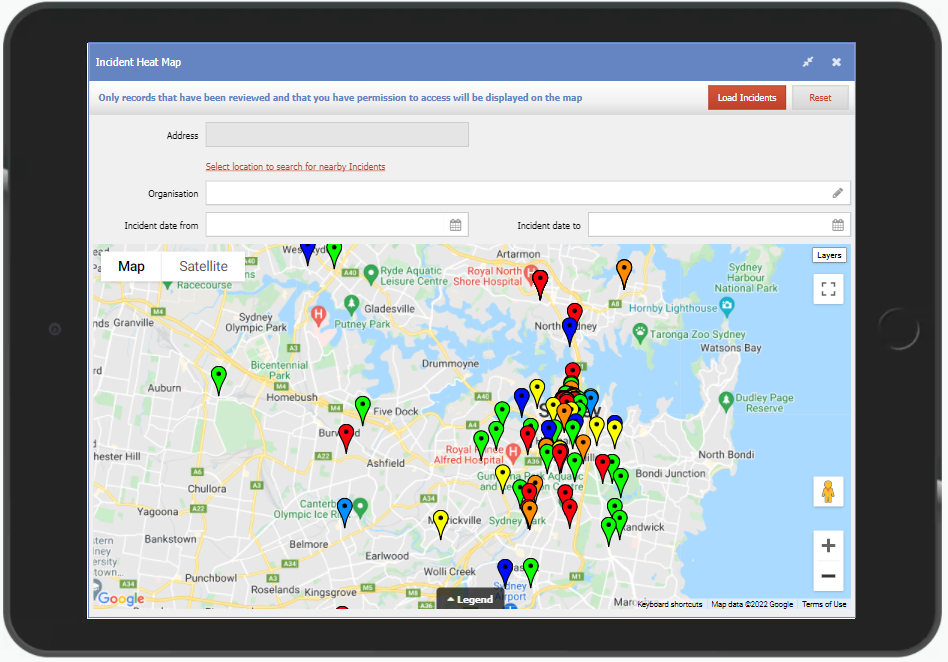948x662 pixels.
Task: Switch to Satellite view
Action: coord(201,266)
